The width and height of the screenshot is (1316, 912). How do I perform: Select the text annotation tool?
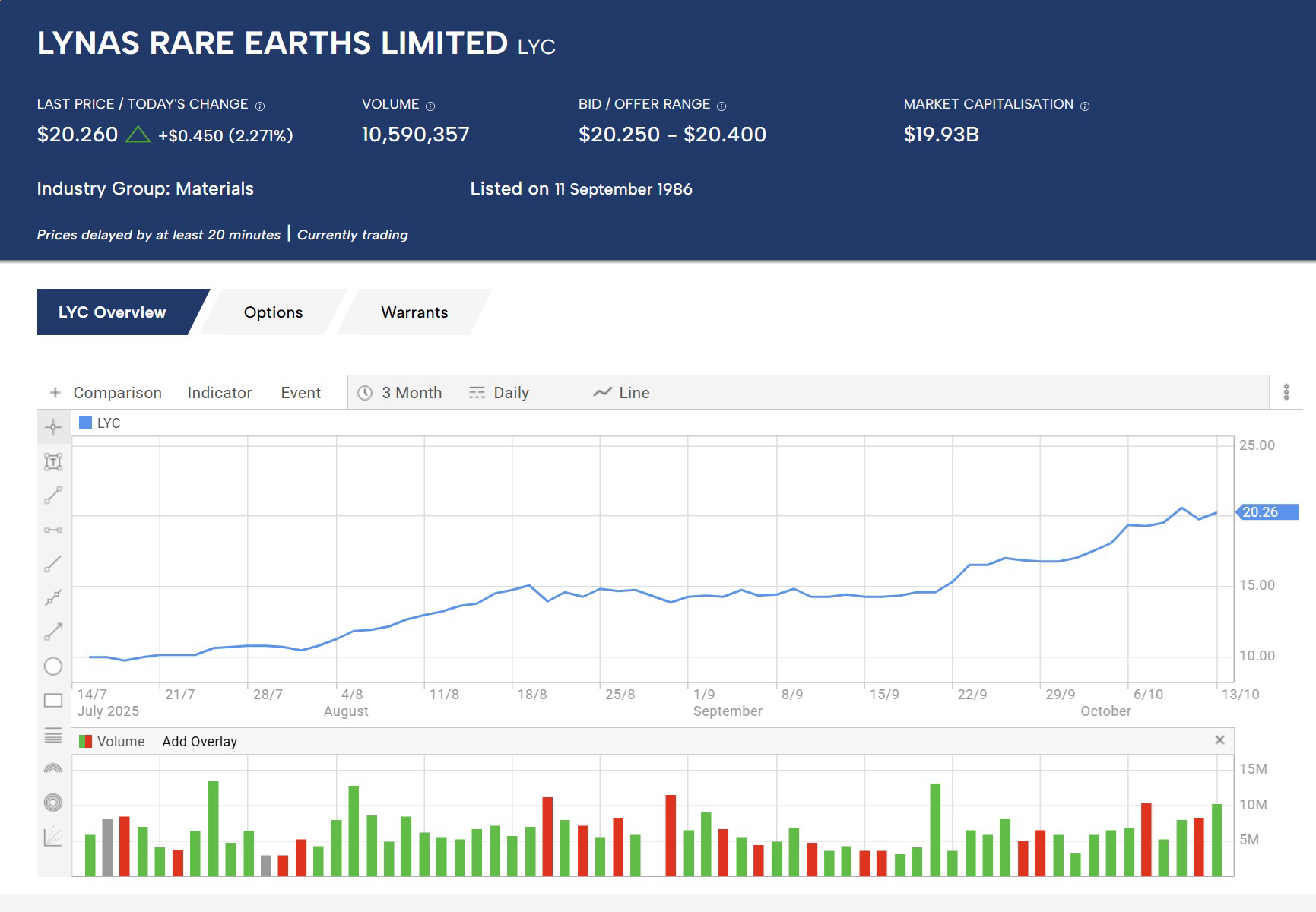click(53, 461)
